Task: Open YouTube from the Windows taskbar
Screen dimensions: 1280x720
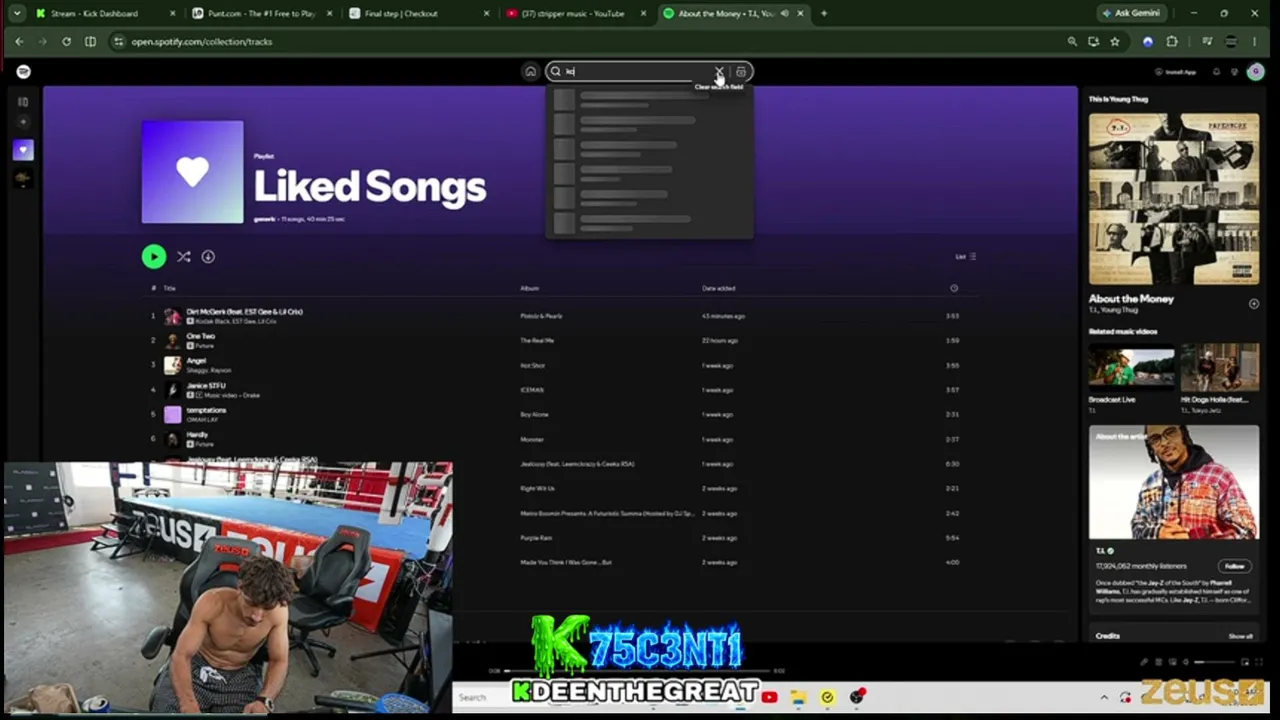Action: [x=769, y=698]
